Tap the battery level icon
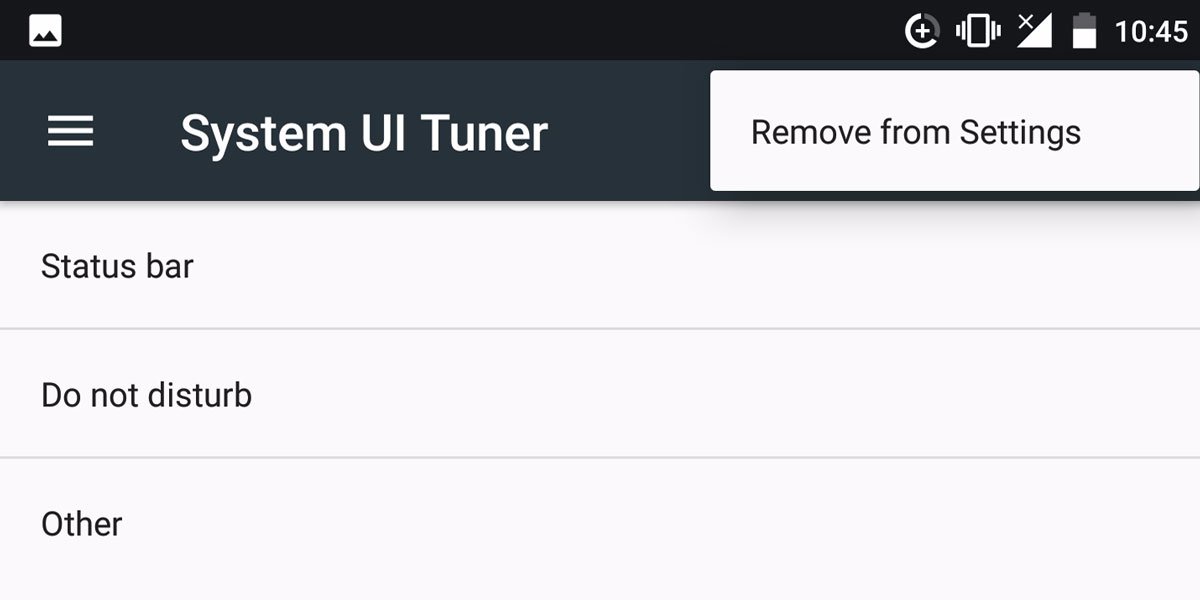The width and height of the screenshot is (1200, 600). click(x=1084, y=31)
